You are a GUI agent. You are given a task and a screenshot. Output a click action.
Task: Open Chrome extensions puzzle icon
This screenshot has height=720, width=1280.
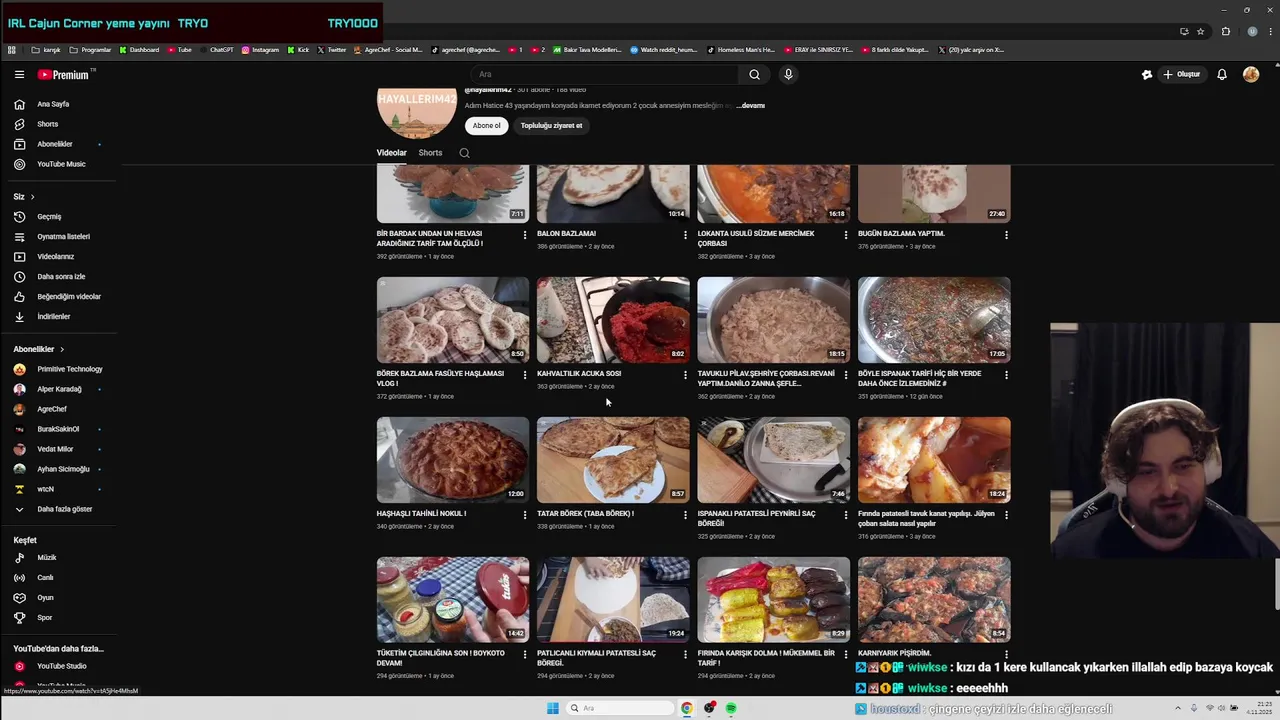pyautogui.click(x=1226, y=31)
